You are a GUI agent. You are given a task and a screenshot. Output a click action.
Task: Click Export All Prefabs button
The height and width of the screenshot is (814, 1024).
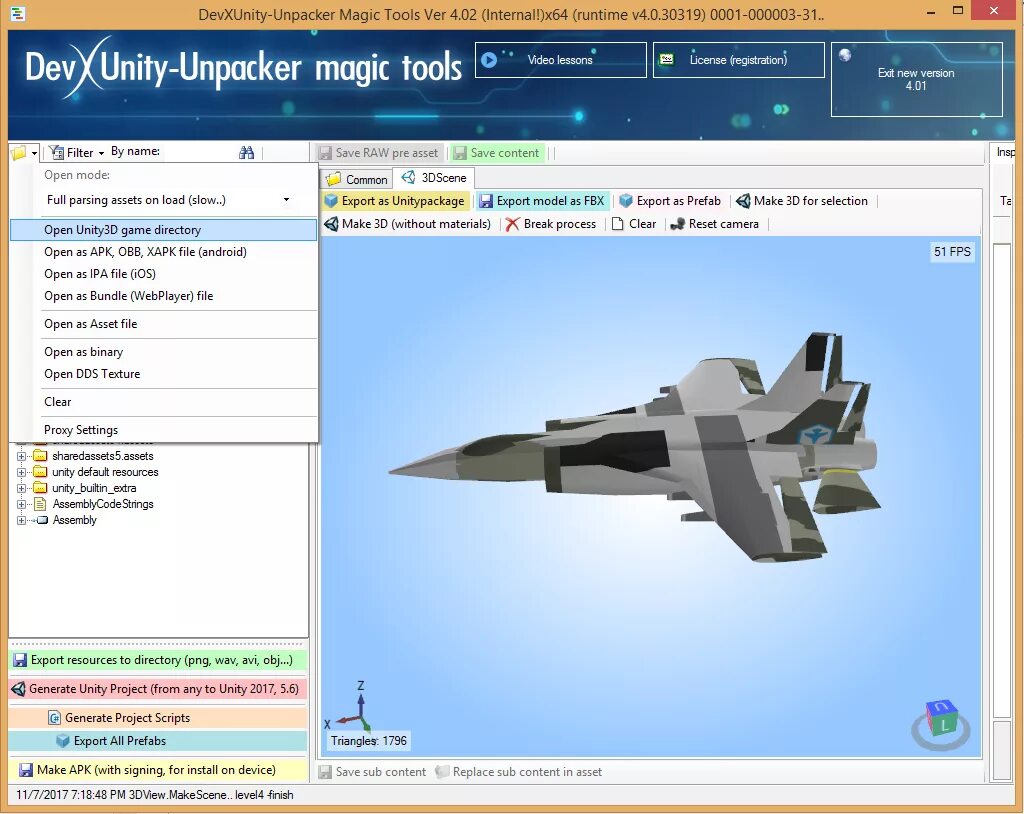point(157,741)
